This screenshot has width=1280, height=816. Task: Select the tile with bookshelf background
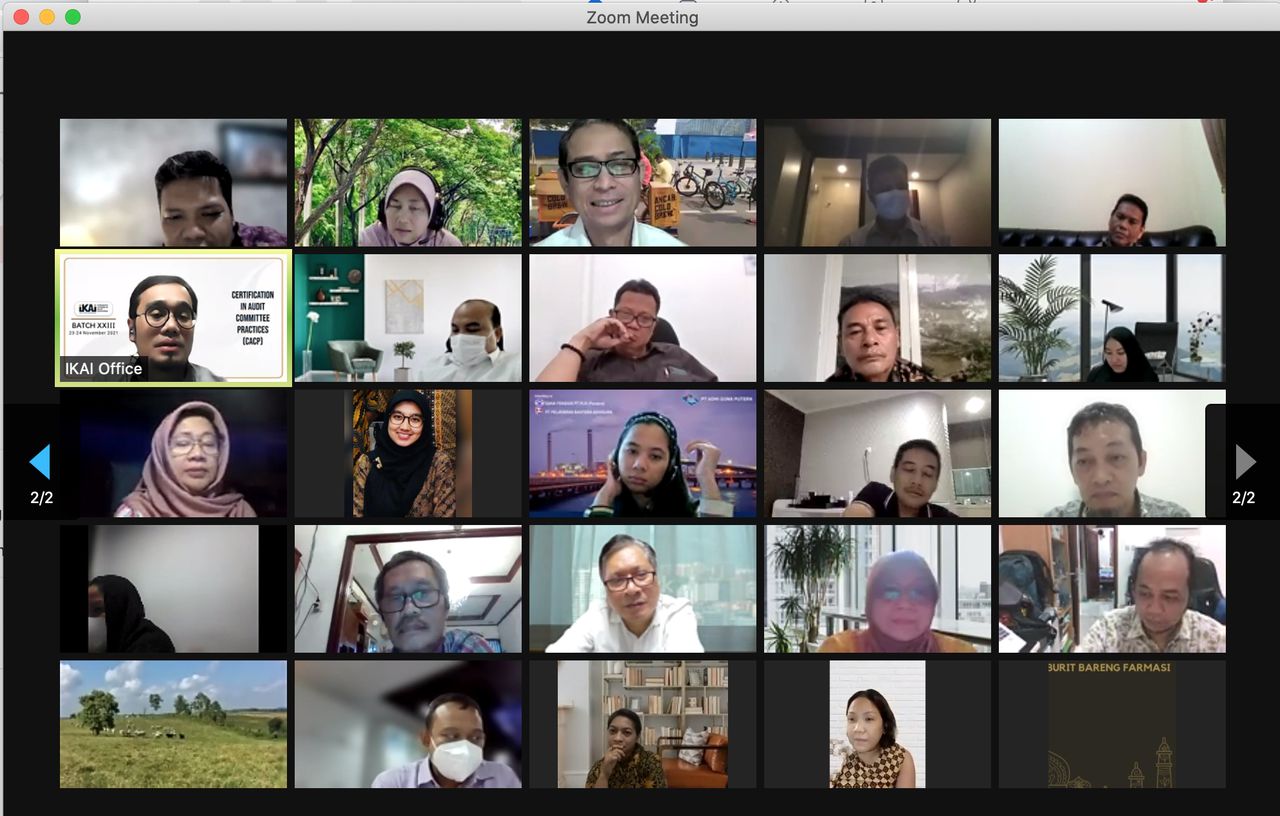643,724
